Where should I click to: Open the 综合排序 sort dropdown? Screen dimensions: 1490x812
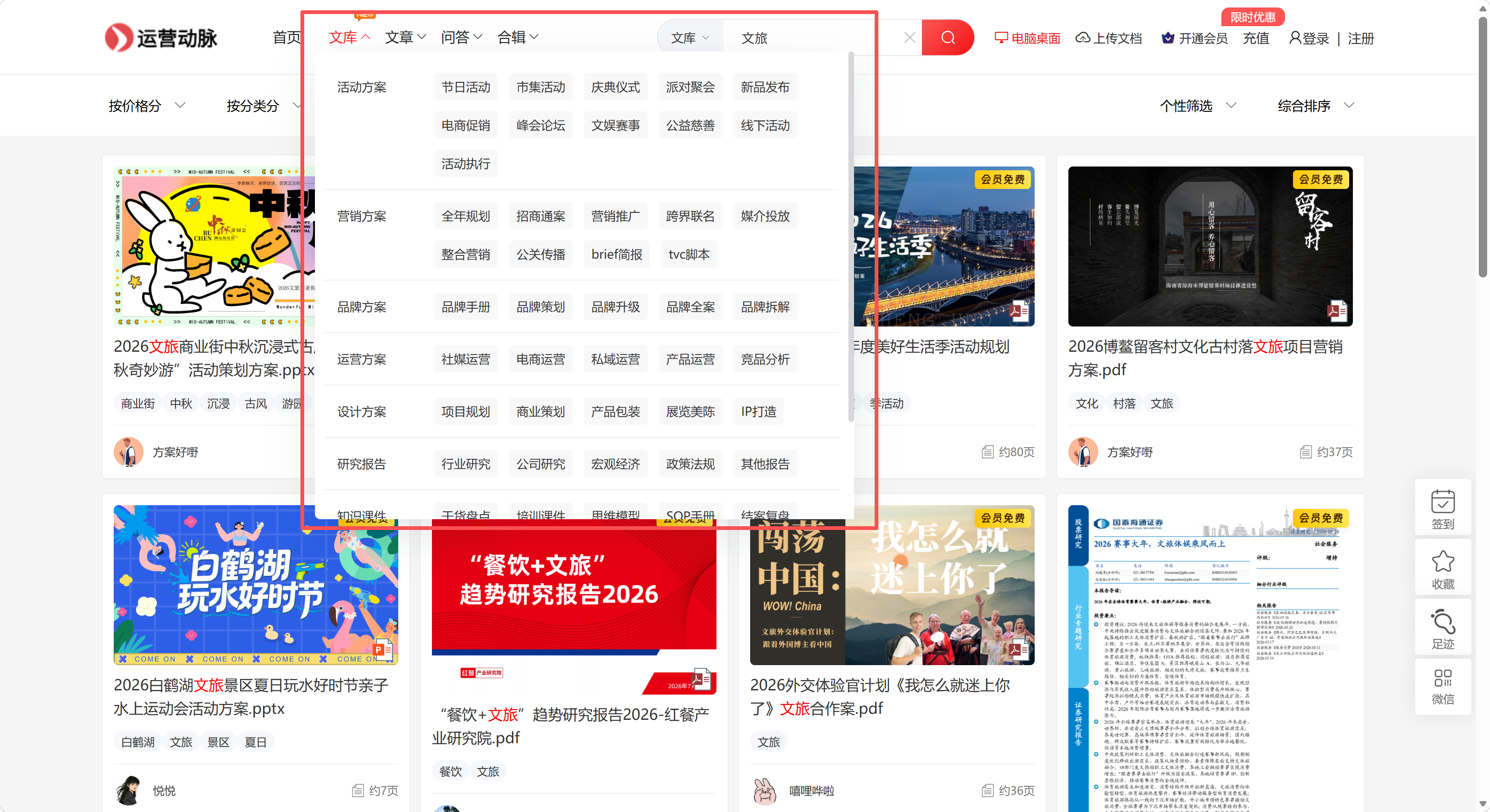(x=1316, y=106)
